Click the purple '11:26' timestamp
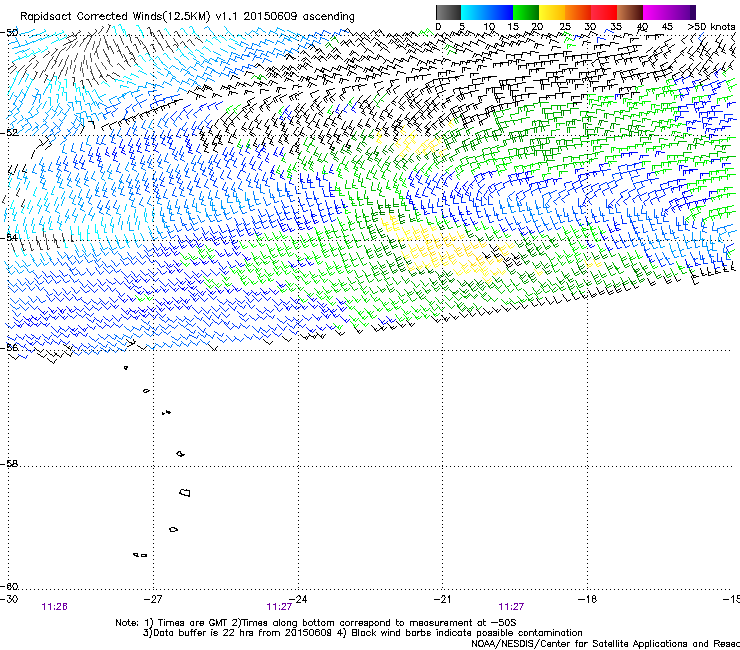This screenshot has height=650, width=740. [x=54, y=607]
